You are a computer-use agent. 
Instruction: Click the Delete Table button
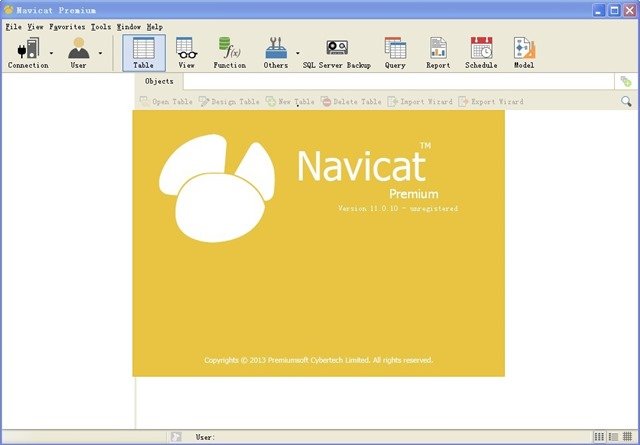tap(351, 102)
